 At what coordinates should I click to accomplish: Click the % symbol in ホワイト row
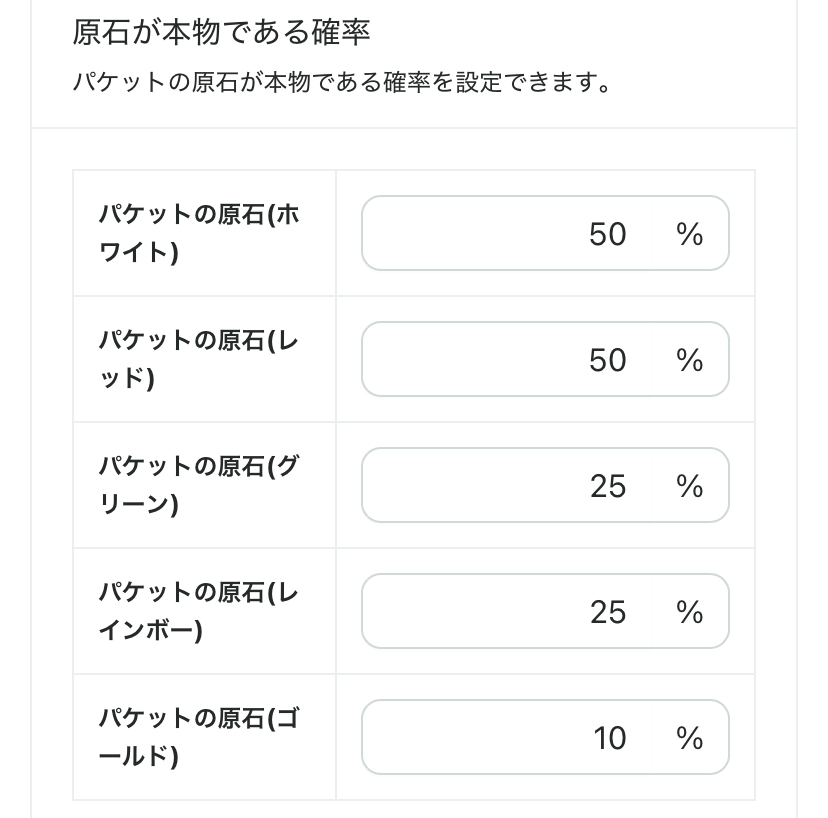[690, 234]
